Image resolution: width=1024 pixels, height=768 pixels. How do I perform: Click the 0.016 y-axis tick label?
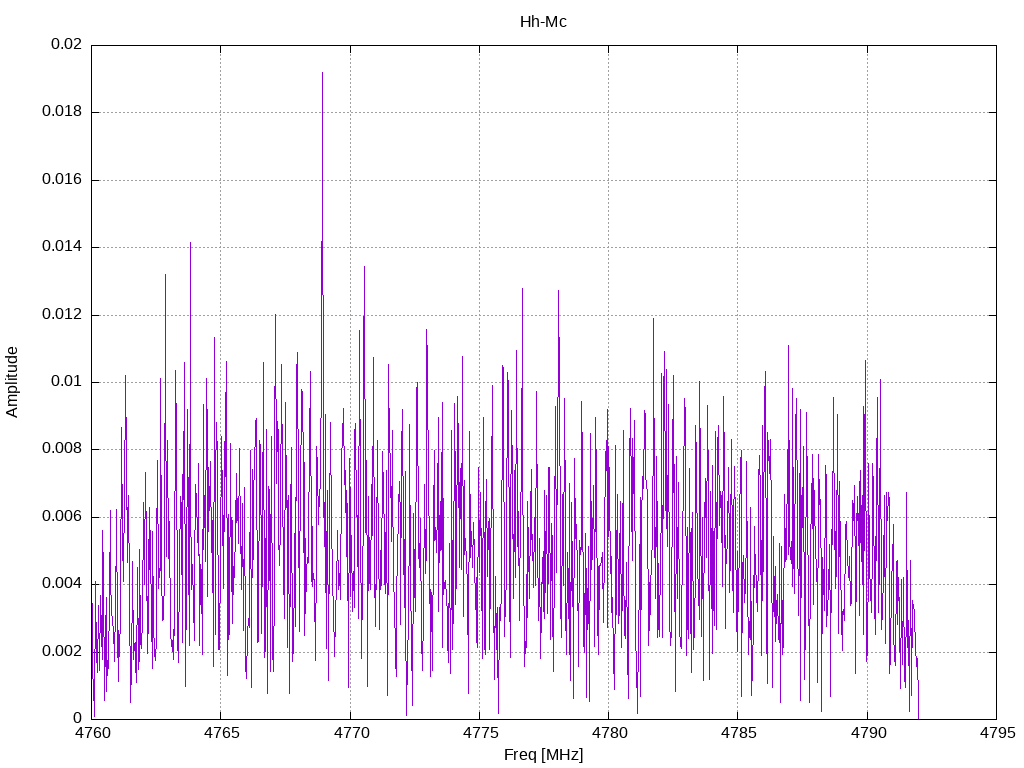point(63,180)
